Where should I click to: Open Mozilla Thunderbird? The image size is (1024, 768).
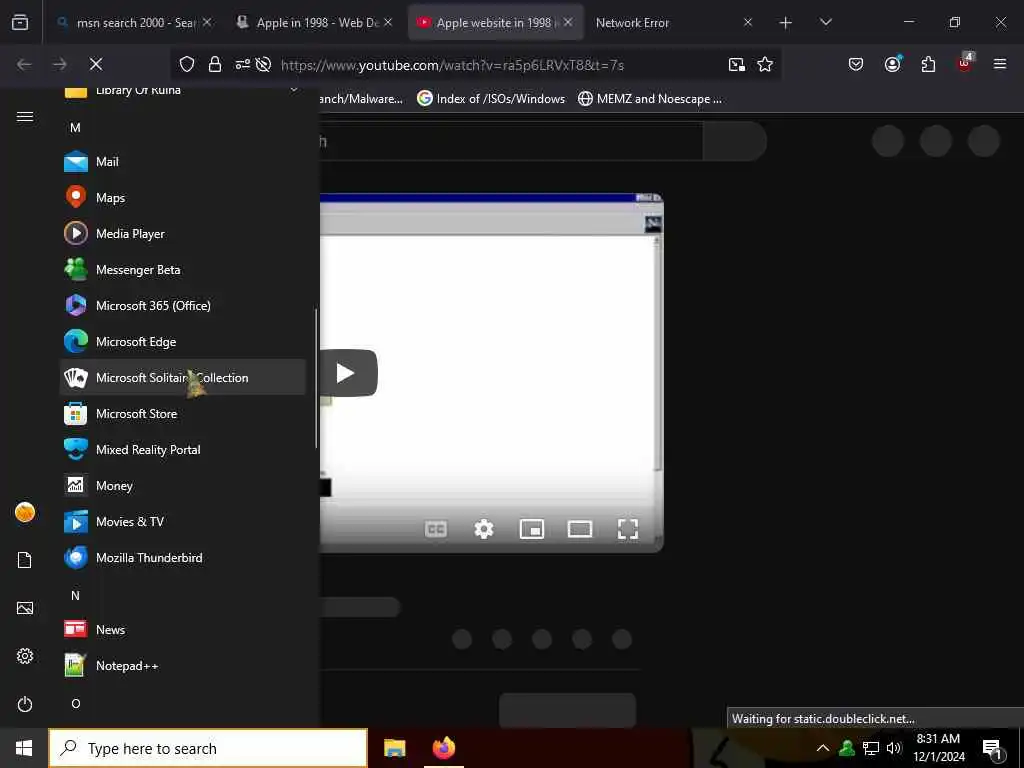tap(182, 557)
